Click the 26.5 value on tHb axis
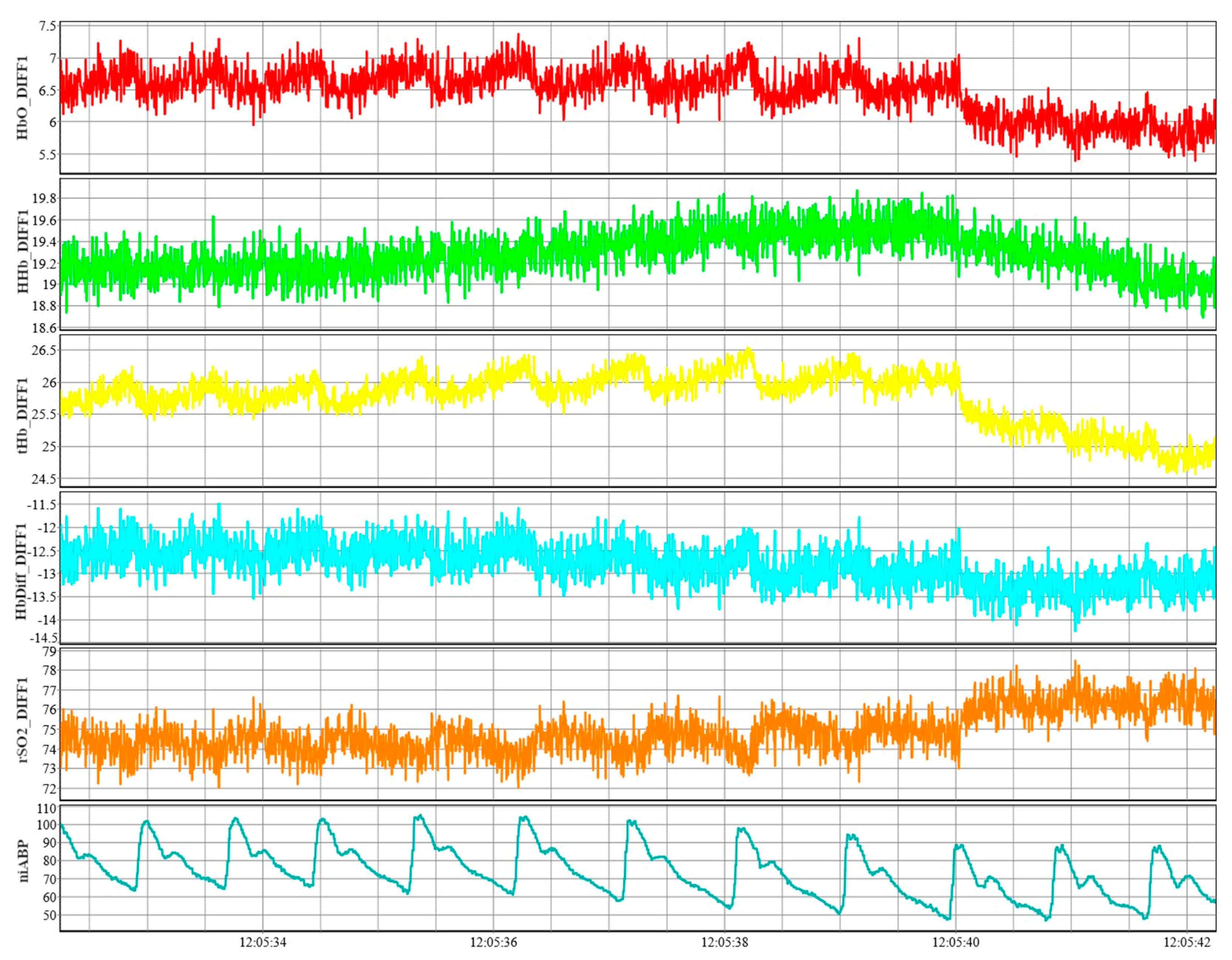 point(44,350)
